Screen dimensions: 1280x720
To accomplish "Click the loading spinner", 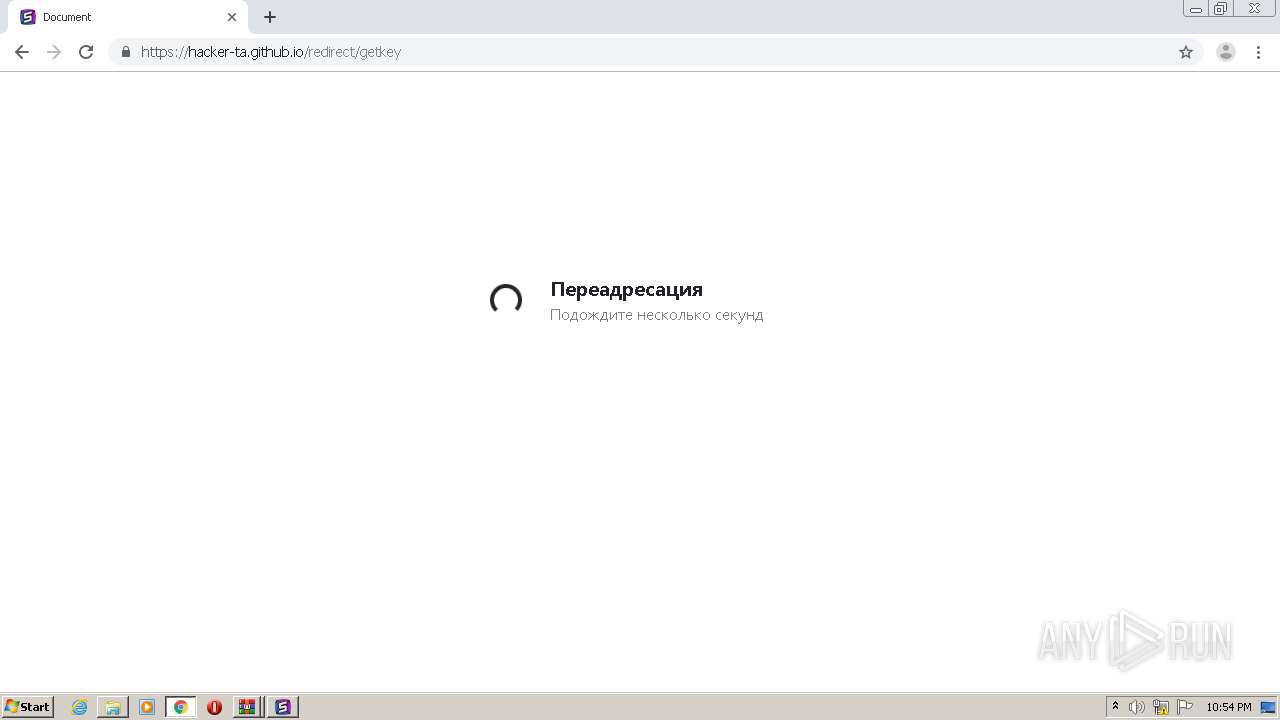I will click(506, 300).
